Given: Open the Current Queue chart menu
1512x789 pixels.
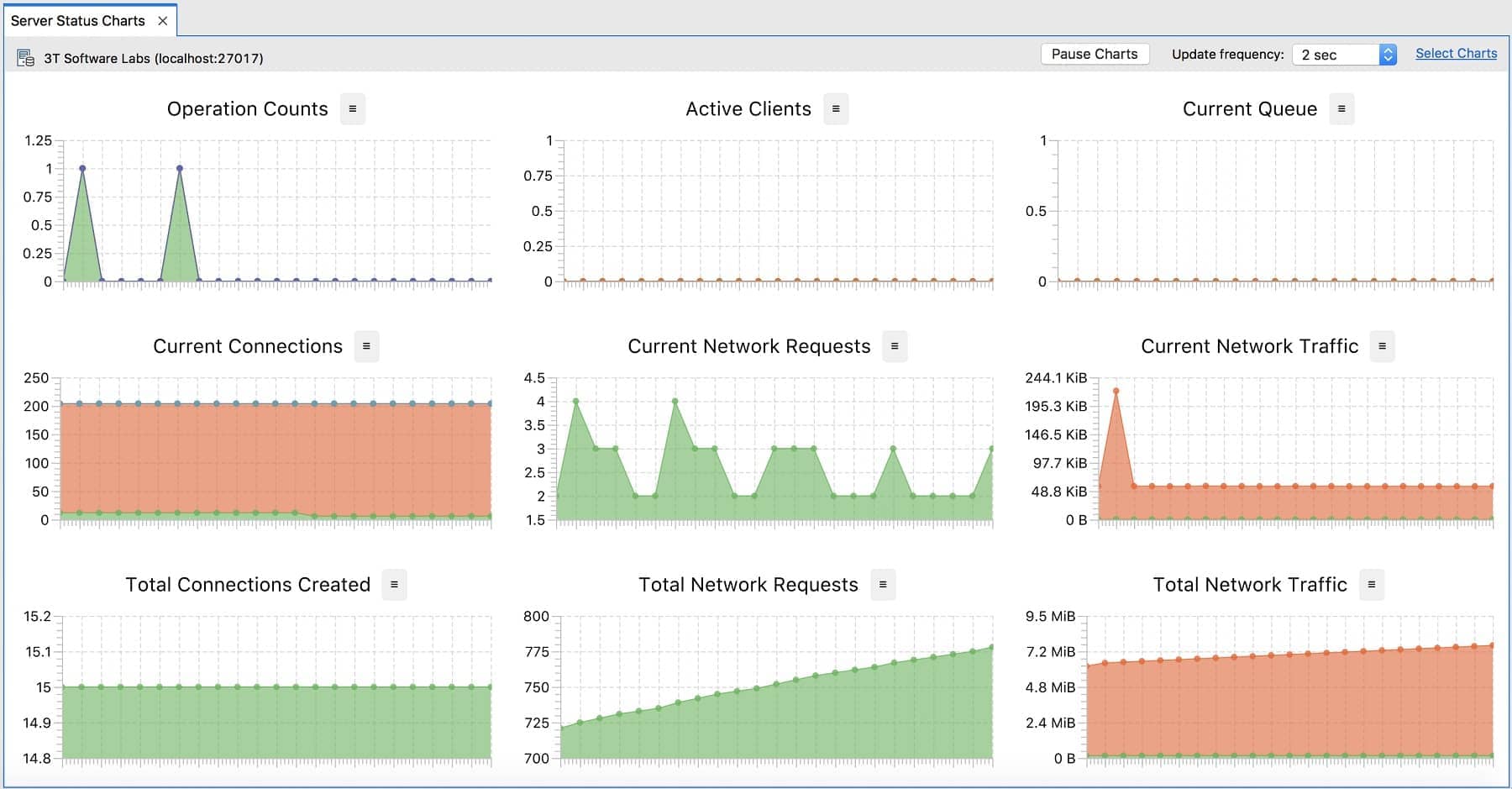Looking at the screenshot, I should (x=1341, y=109).
